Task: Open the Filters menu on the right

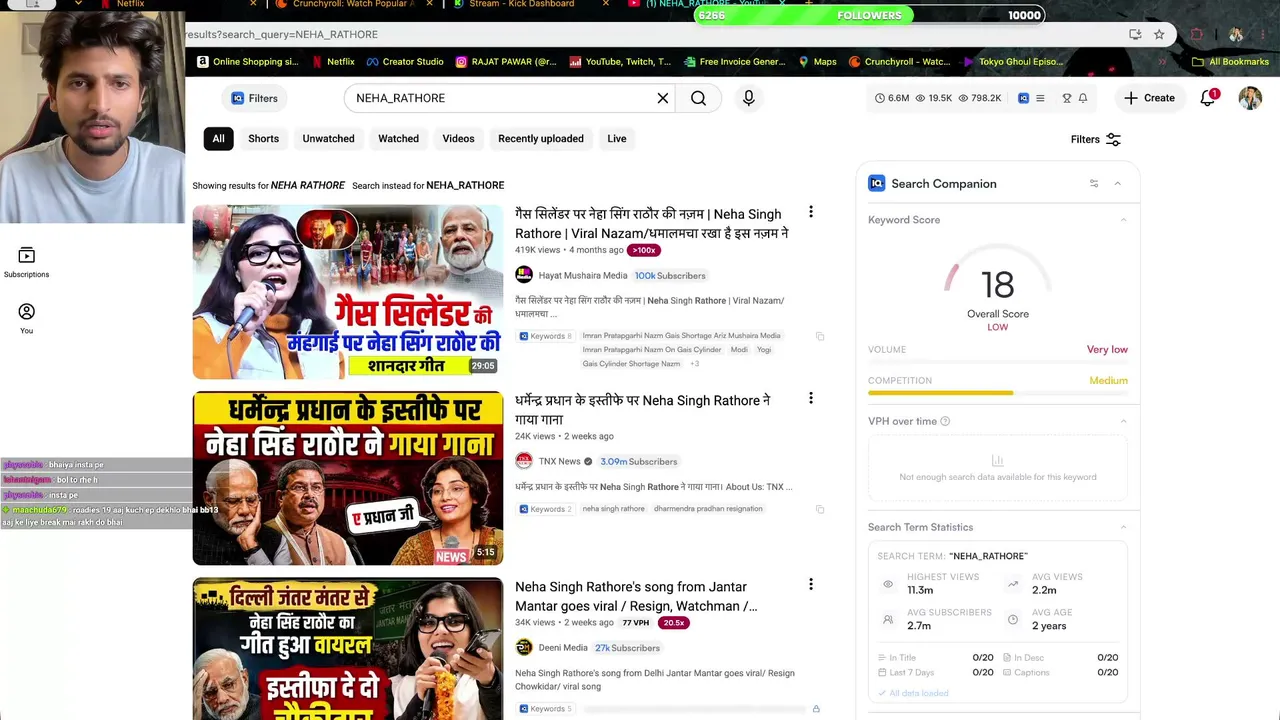Action: 1096,139
